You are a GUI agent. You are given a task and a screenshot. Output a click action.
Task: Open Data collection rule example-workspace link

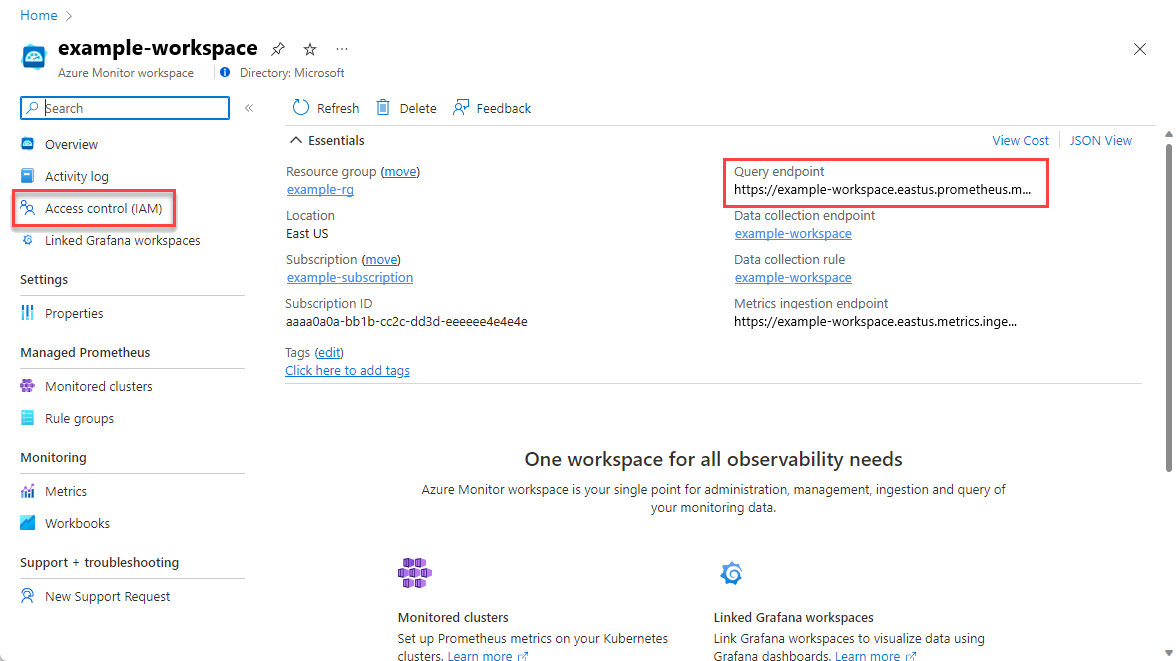(x=793, y=278)
